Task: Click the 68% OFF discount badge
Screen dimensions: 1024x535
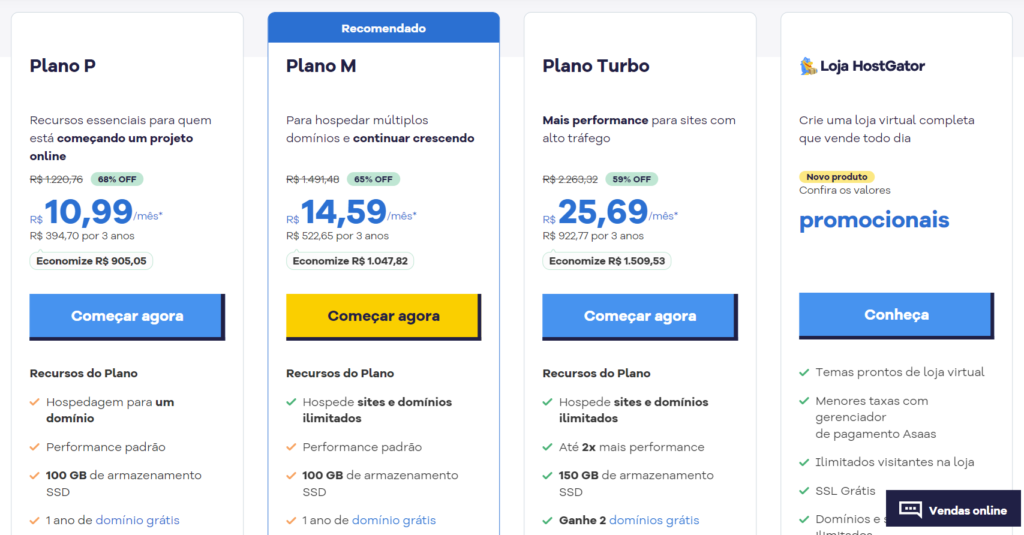Action: [x=117, y=179]
